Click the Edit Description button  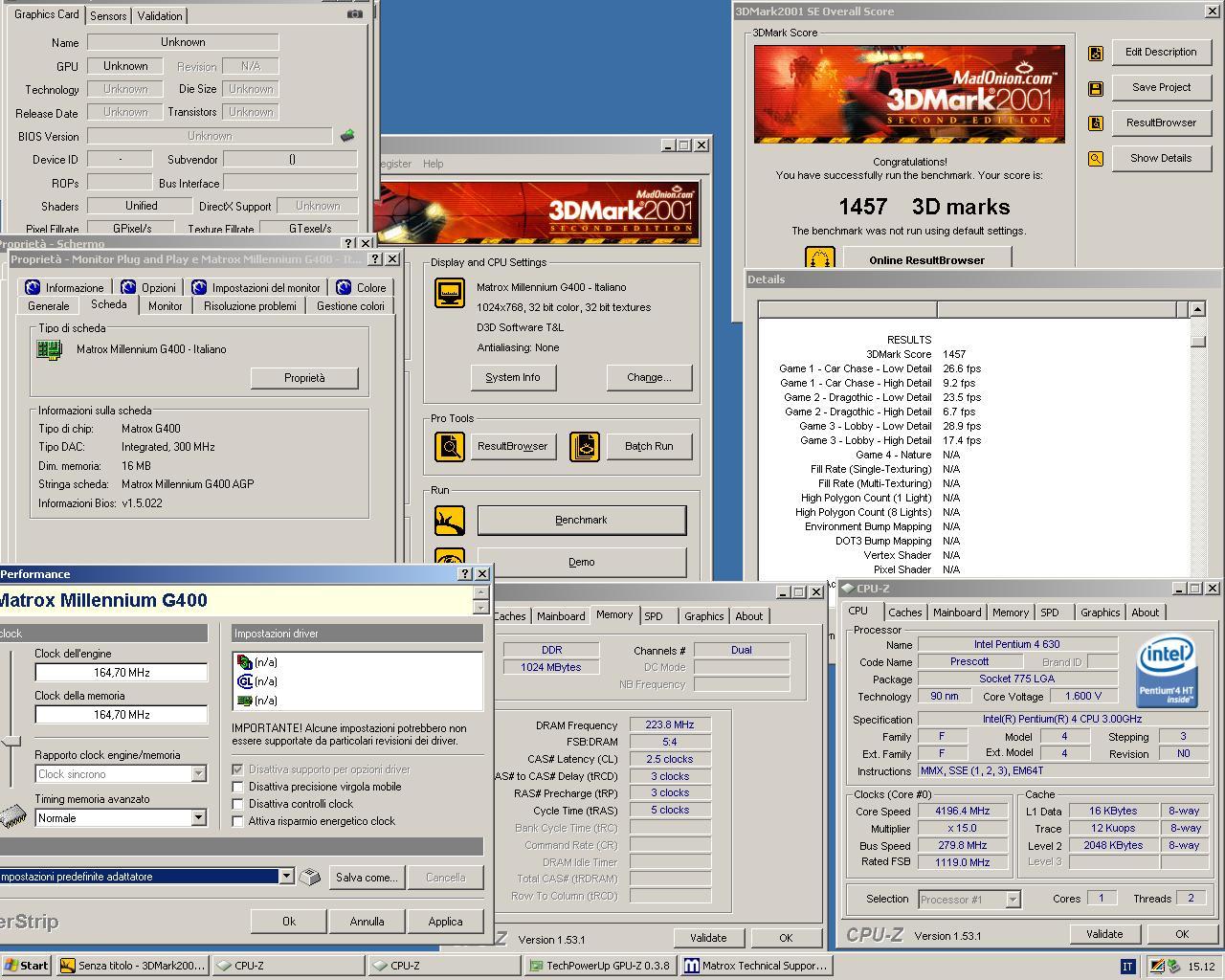coord(1161,53)
